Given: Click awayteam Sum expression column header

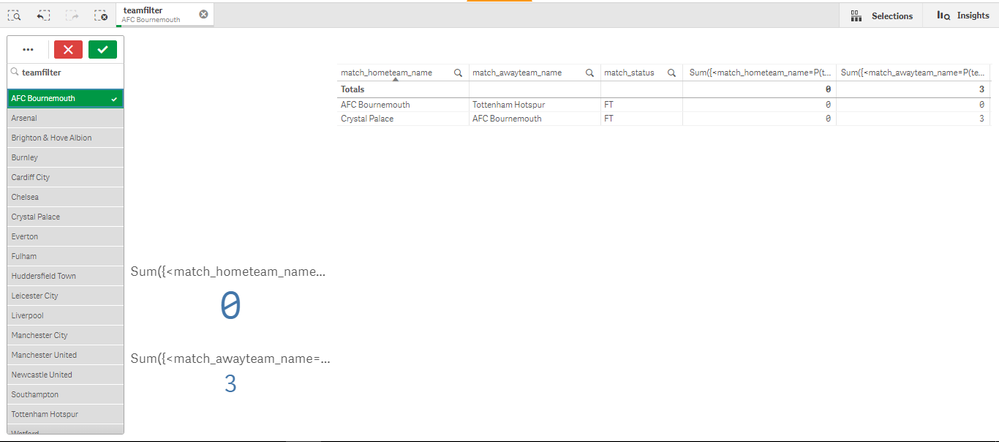Looking at the screenshot, I should coord(914,73).
